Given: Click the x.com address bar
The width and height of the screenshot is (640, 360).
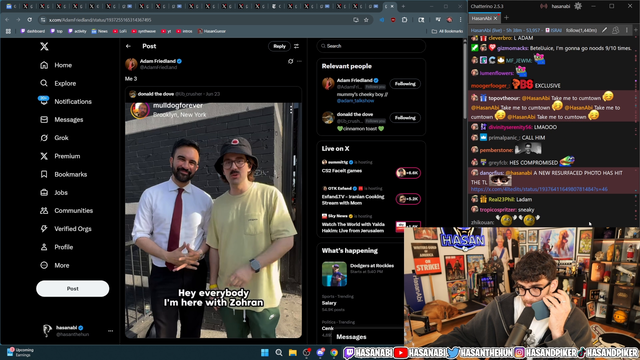Looking at the screenshot, I should coord(196,20).
